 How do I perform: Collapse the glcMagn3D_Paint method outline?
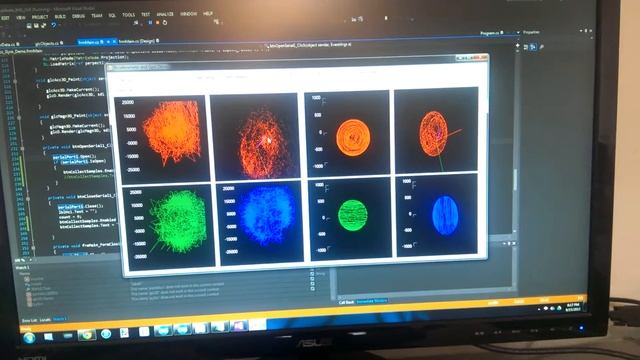[19, 118]
